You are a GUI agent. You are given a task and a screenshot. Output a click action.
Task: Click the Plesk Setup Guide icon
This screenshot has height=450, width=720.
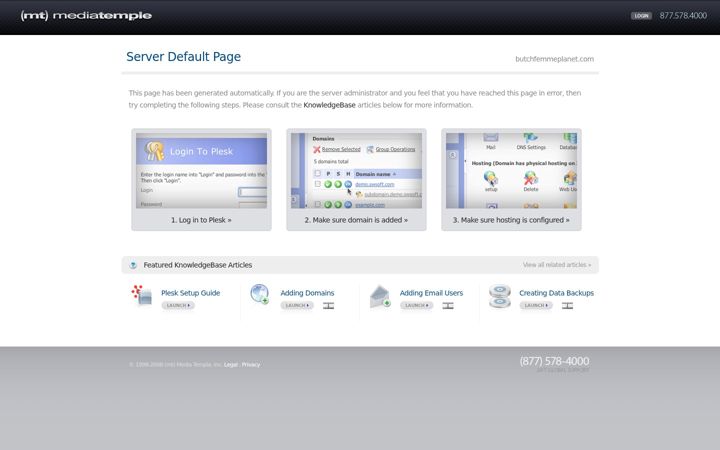[142, 295]
